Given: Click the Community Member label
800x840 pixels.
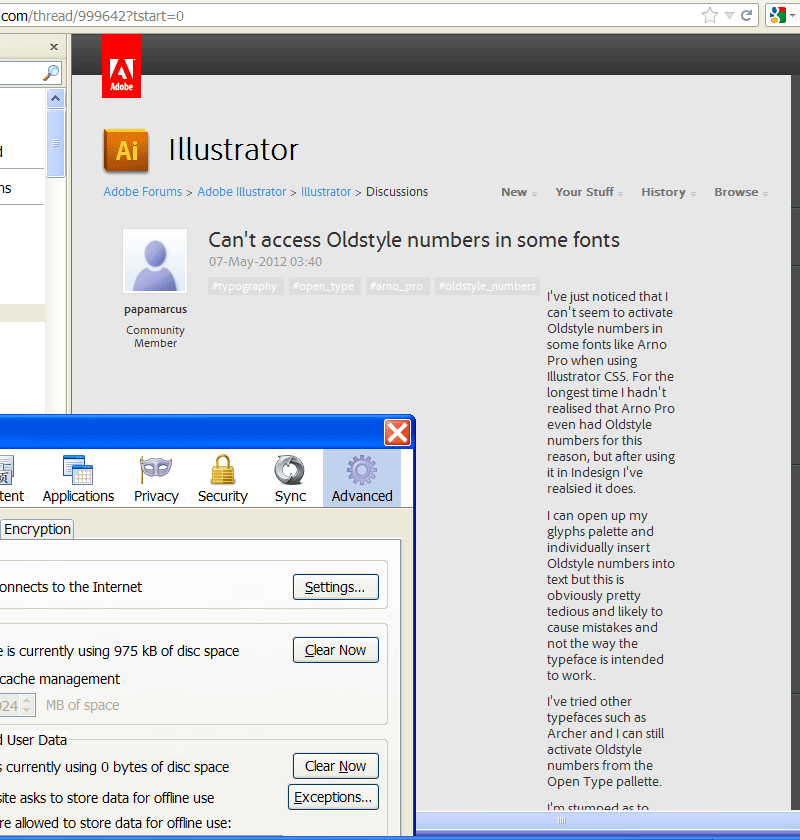Looking at the screenshot, I should [x=155, y=336].
